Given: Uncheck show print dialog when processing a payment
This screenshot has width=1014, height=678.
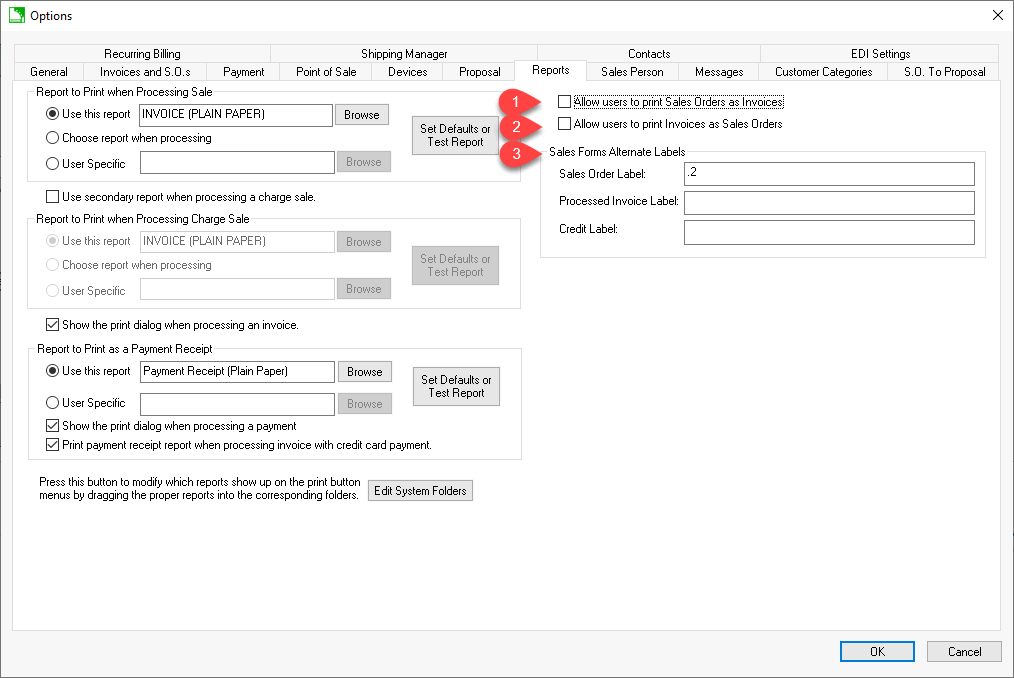Looking at the screenshot, I should pos(53,426).
